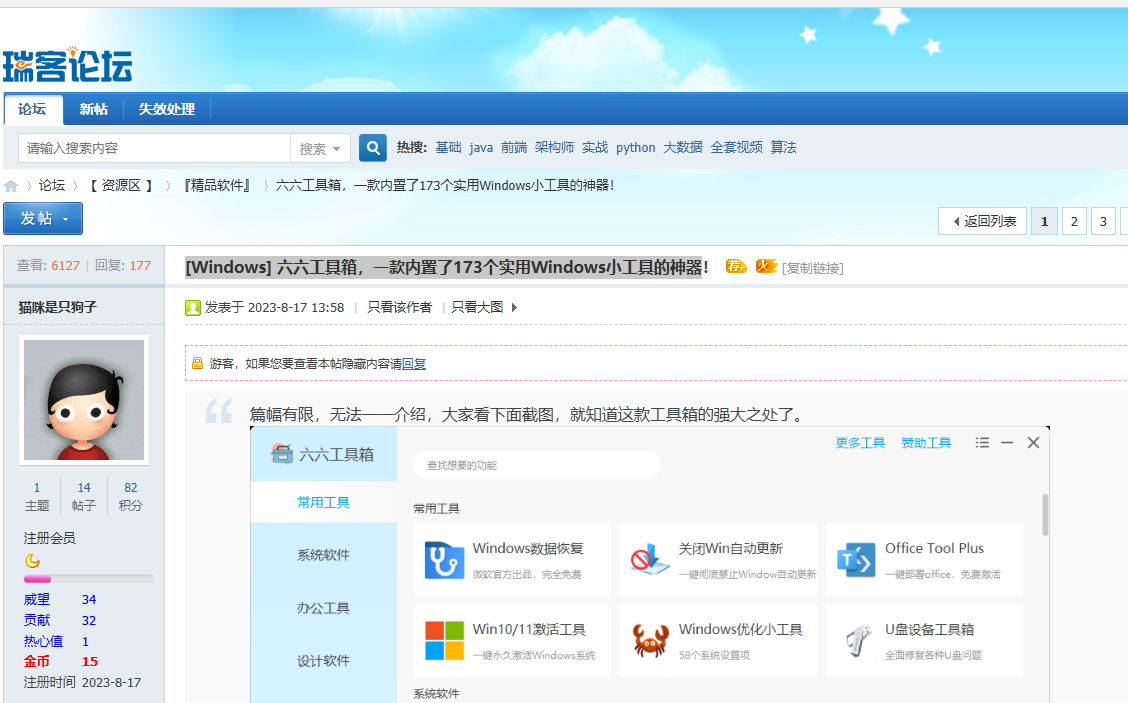Go to page 2 of the thread
The height and width of the screenshot is (703, 1128).
[1074, 221]
